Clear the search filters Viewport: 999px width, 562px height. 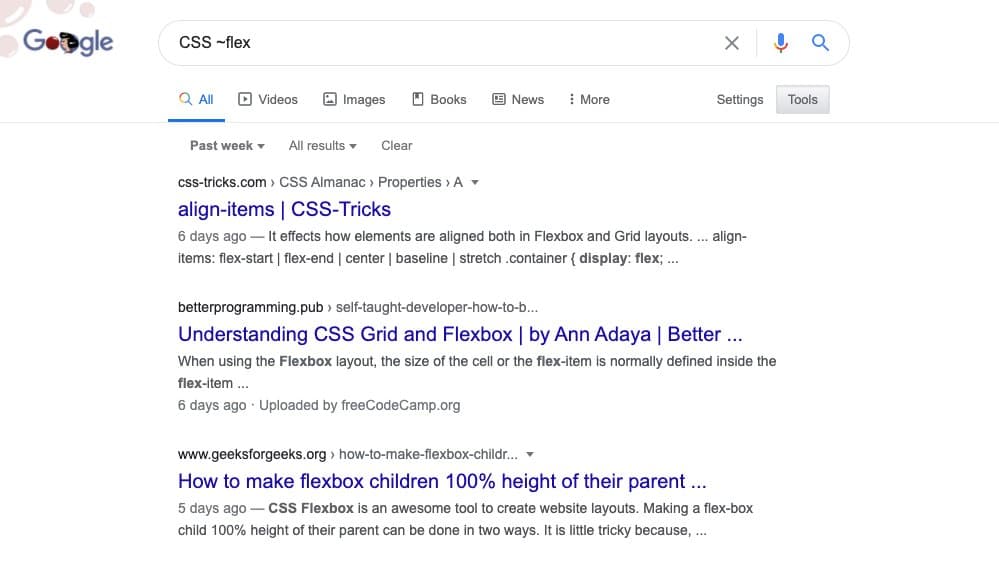[x=396, y=145]
